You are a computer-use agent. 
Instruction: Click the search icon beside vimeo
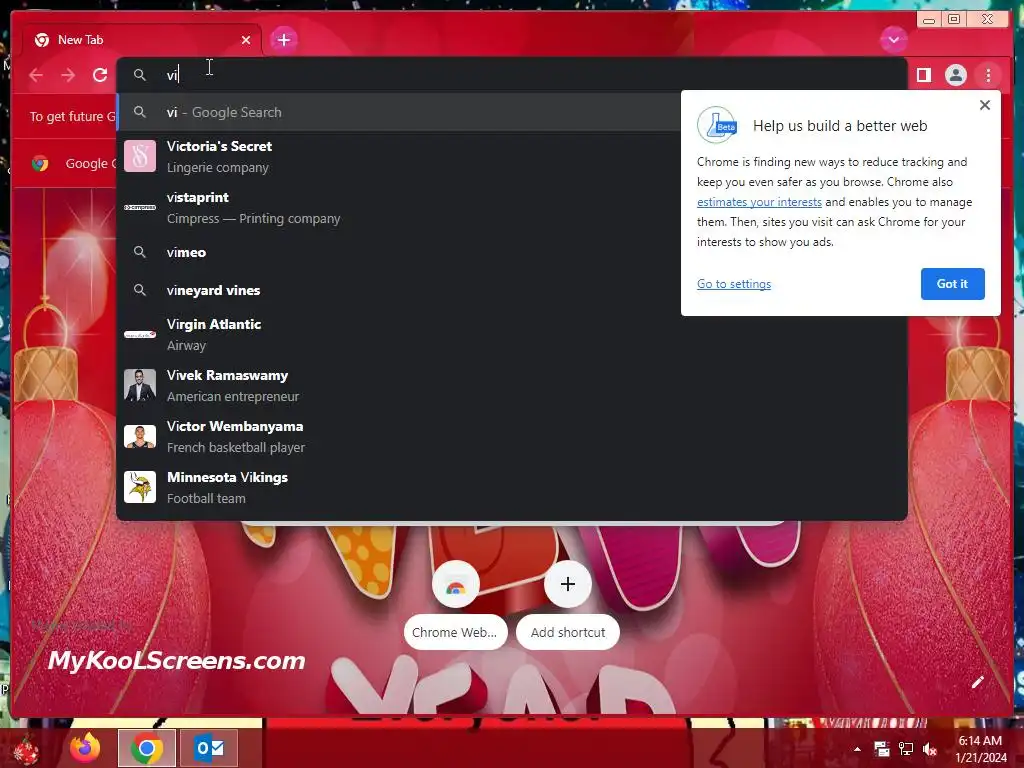point(140,252)
